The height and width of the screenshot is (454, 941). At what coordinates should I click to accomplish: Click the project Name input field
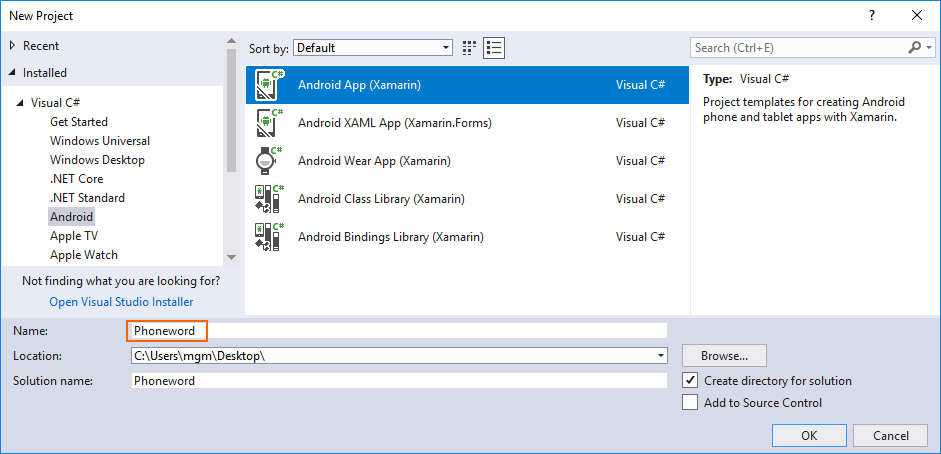[x=400, y=331]
